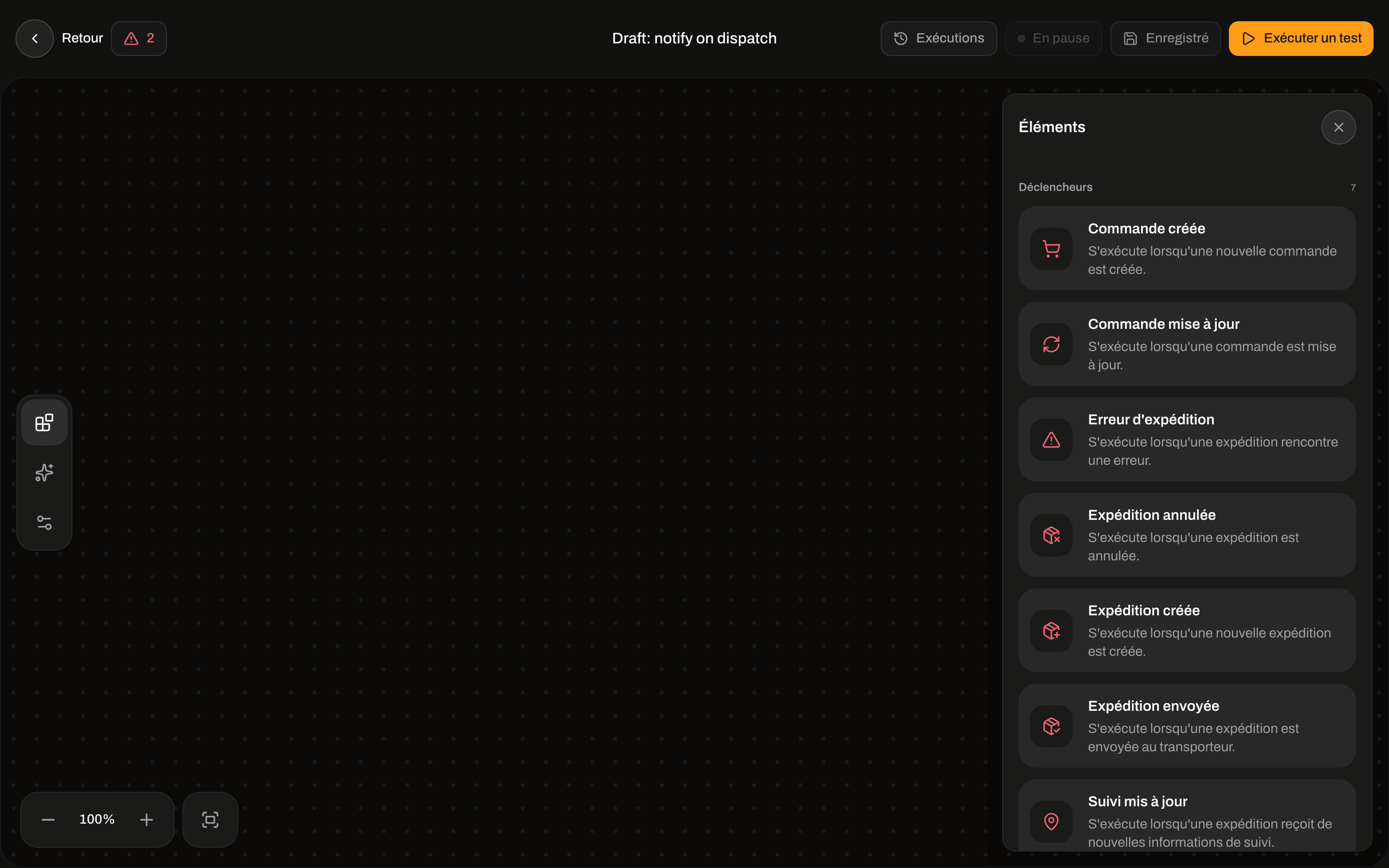Select the Suivi mis à jour pin icon

coord(1051,822)
